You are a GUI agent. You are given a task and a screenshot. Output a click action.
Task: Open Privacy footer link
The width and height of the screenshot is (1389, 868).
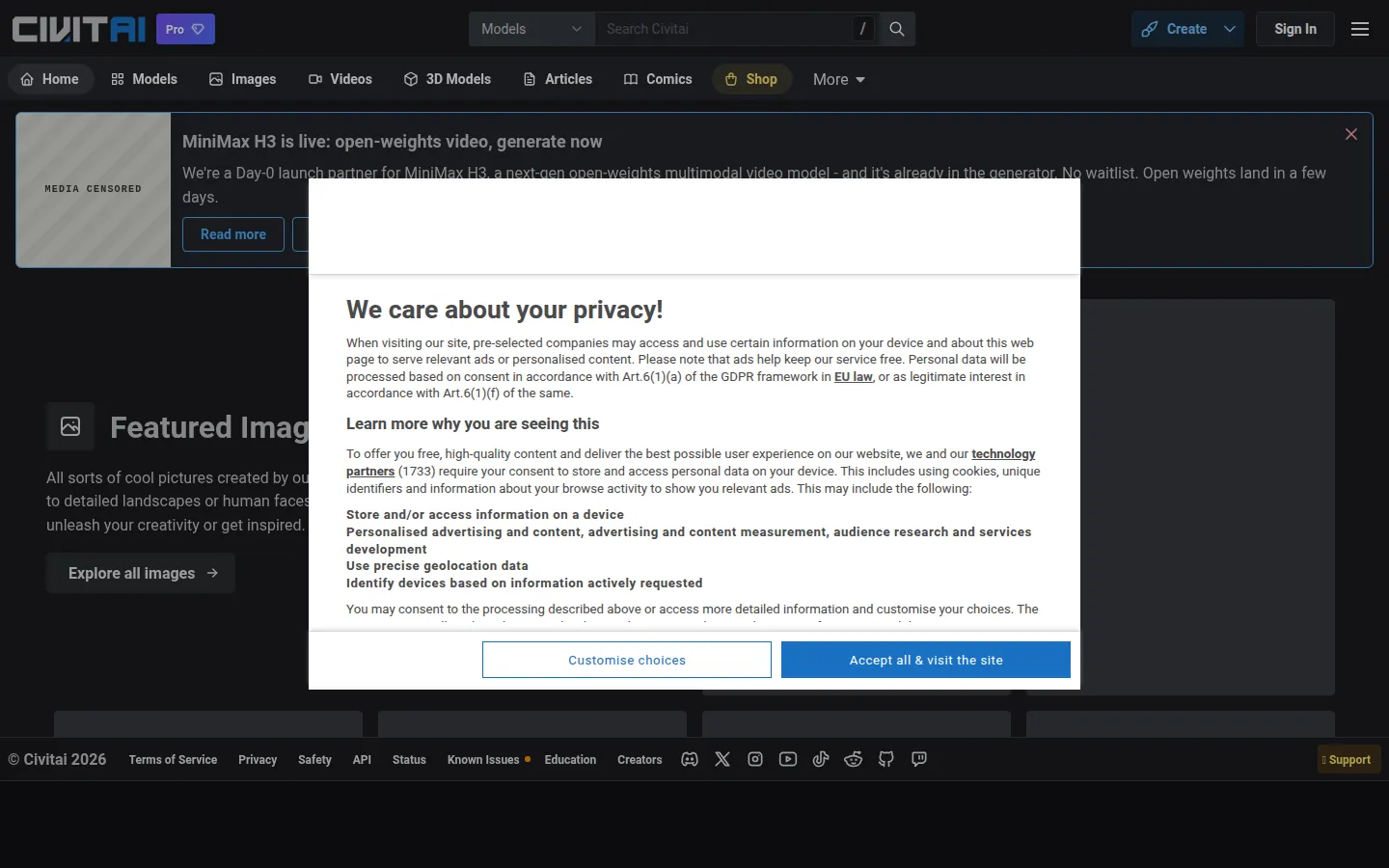tap(258, 760)
